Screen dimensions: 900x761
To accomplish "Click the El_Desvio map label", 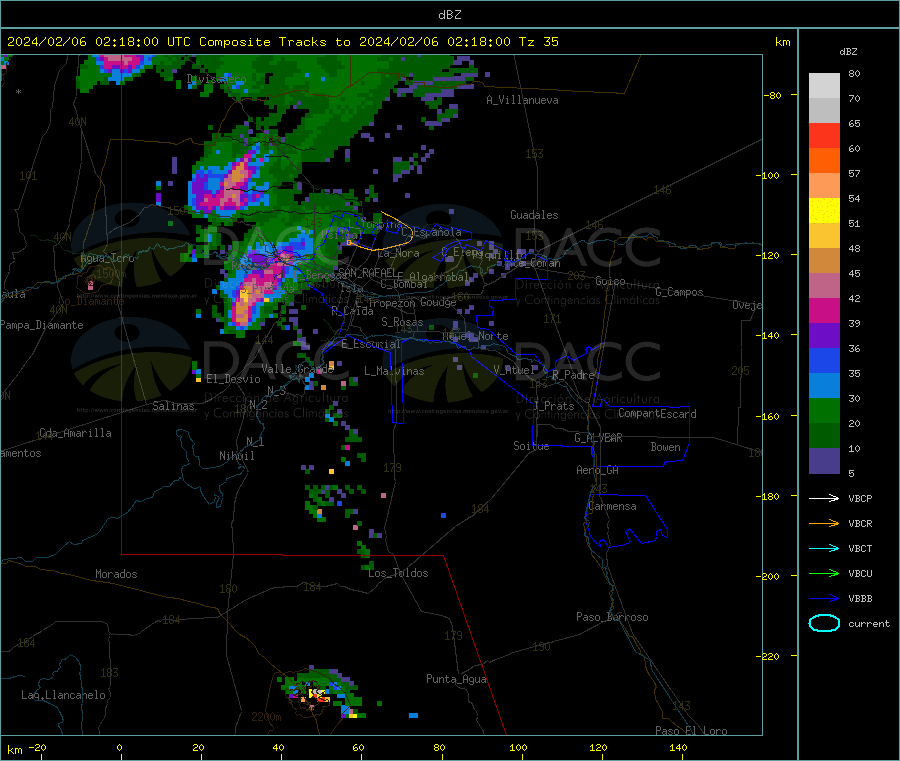I will click(233, 379).
